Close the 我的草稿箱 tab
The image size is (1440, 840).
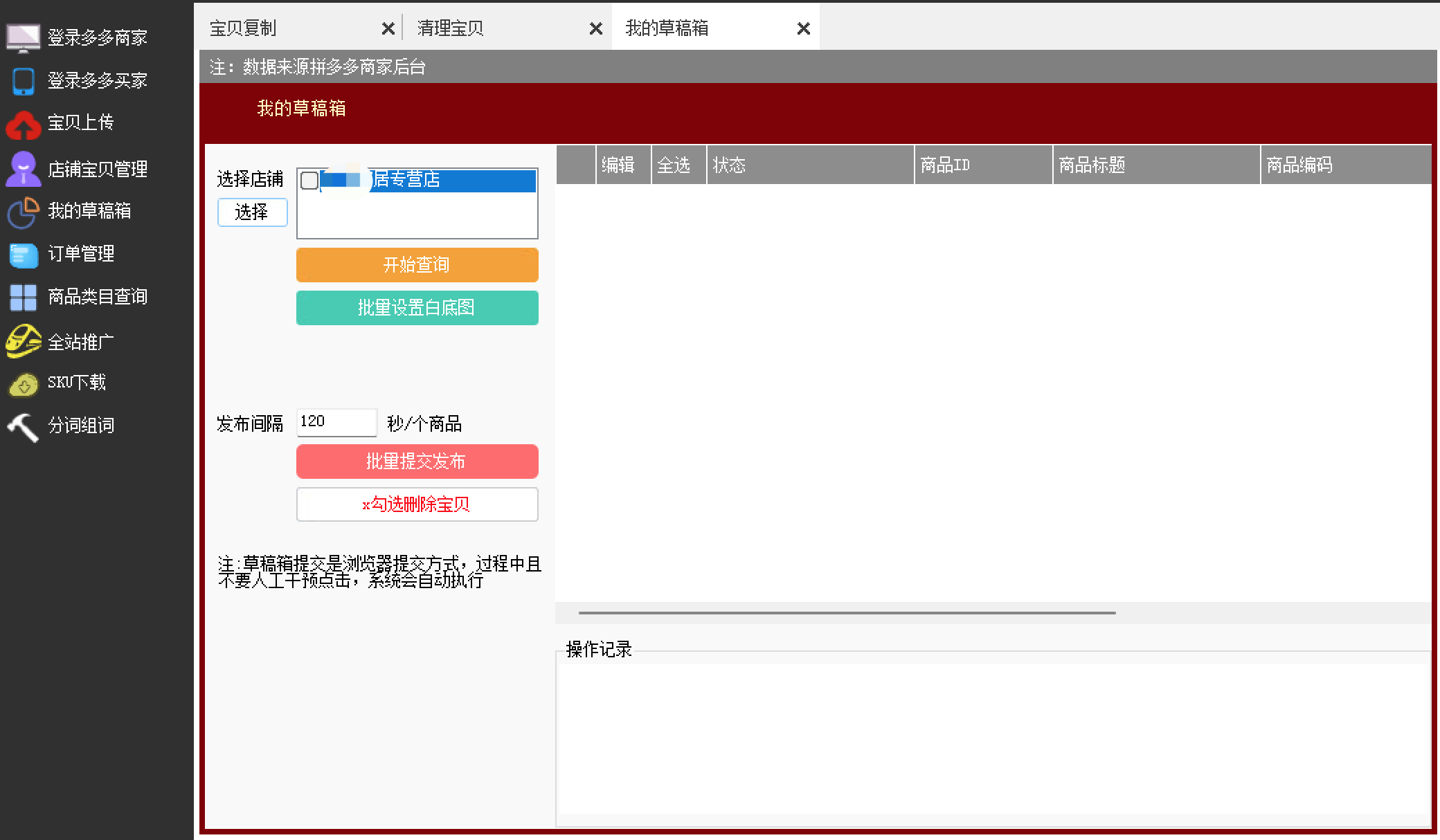coord(804,29)
